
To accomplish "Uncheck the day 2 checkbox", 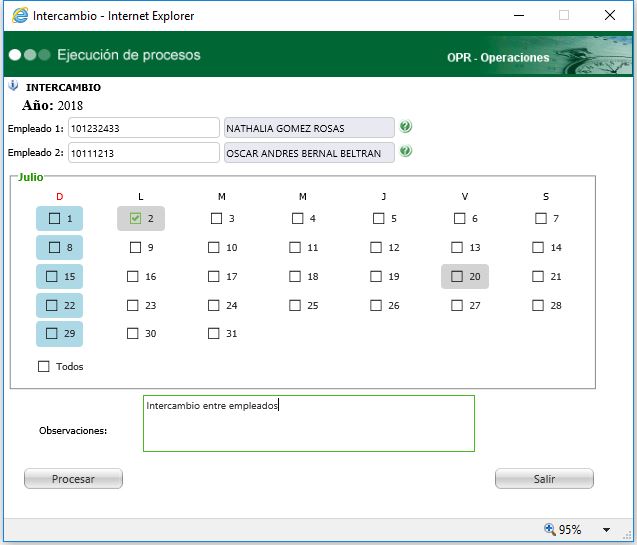I will coord(135,218).
